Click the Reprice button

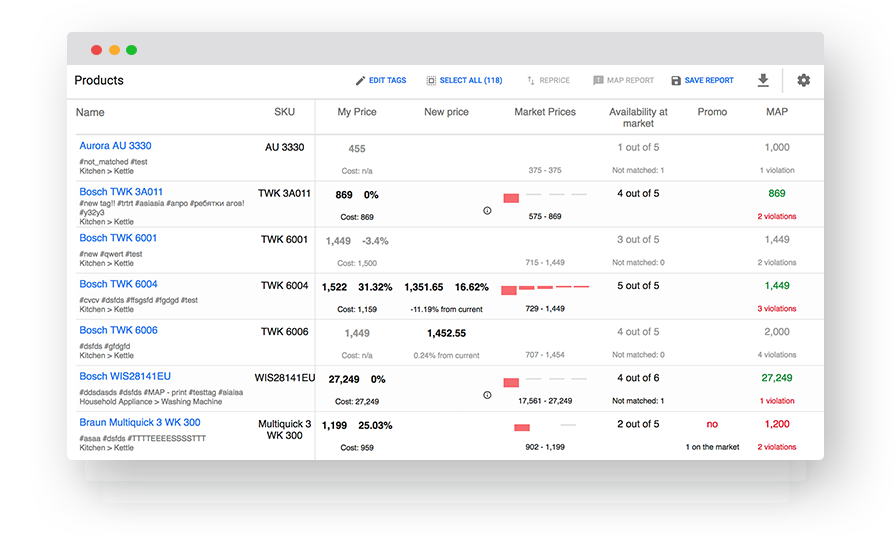pyautogui.click(x=548, y=80)
